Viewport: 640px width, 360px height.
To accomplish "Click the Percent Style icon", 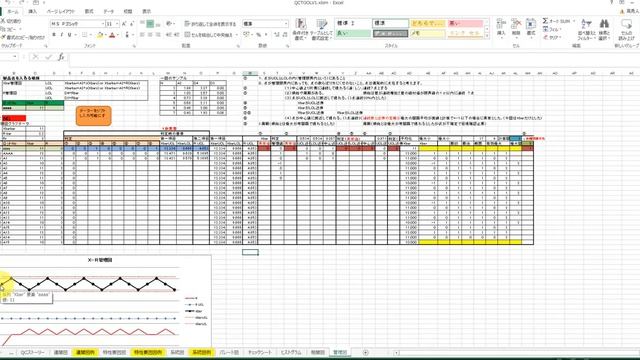I will pyautogui.click(x=258, y=35).
